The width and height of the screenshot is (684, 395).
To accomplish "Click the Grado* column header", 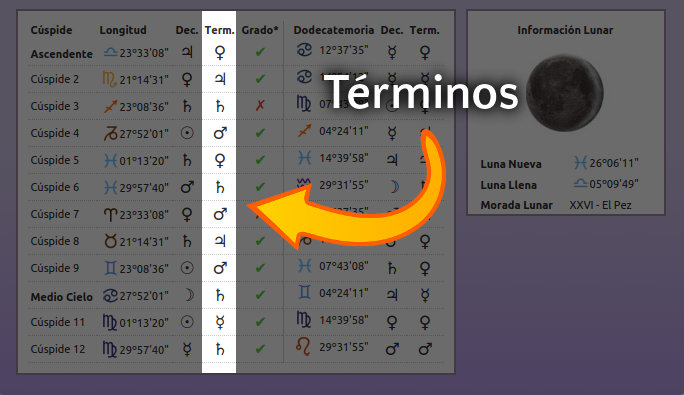I will point(260,30).
